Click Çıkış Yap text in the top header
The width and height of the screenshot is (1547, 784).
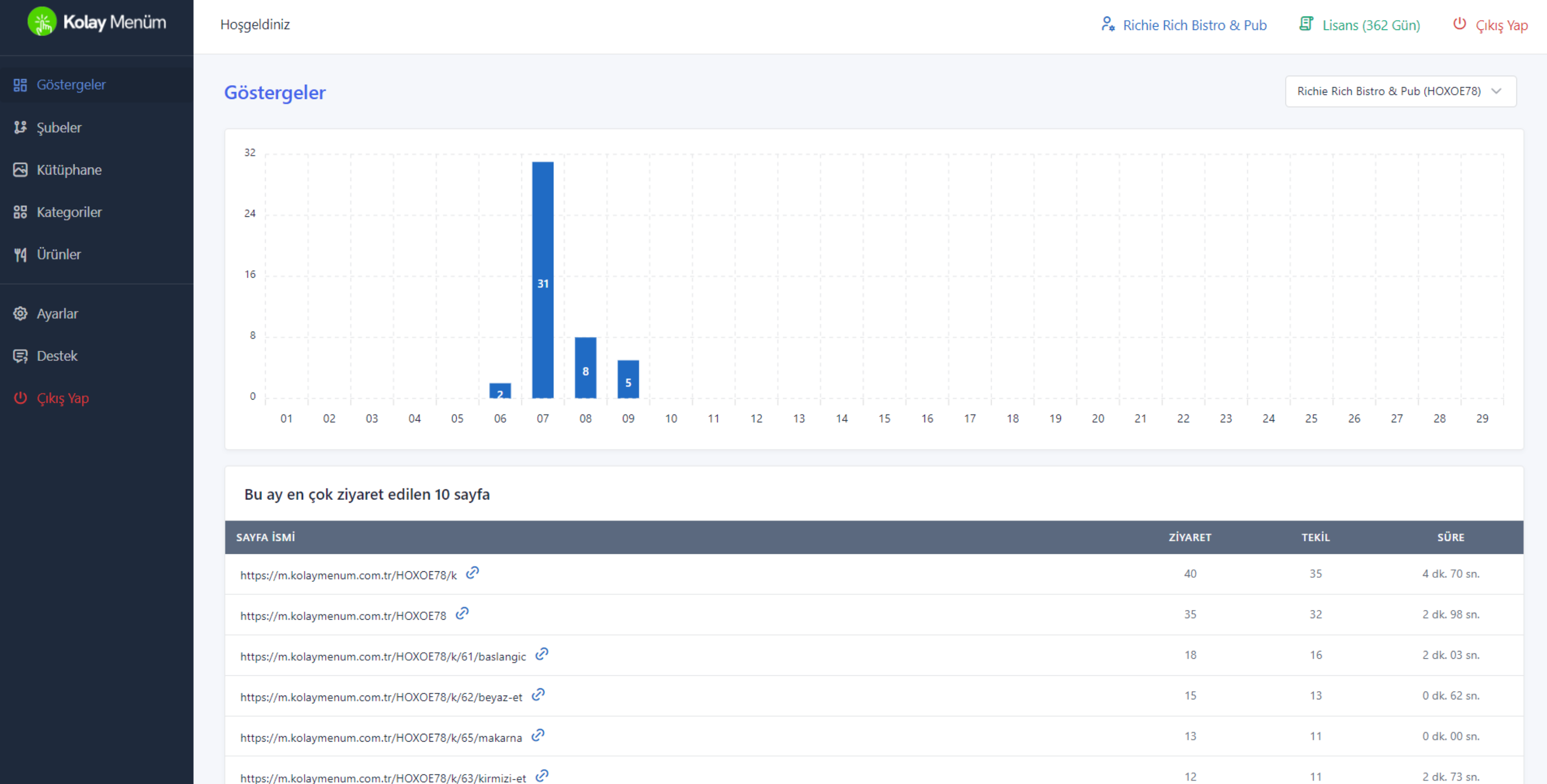pos(1501,25)
